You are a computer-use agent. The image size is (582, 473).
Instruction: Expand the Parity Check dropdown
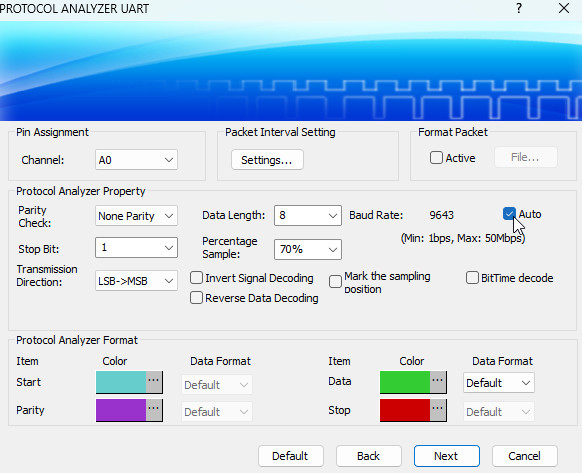(x=136, y=216)
